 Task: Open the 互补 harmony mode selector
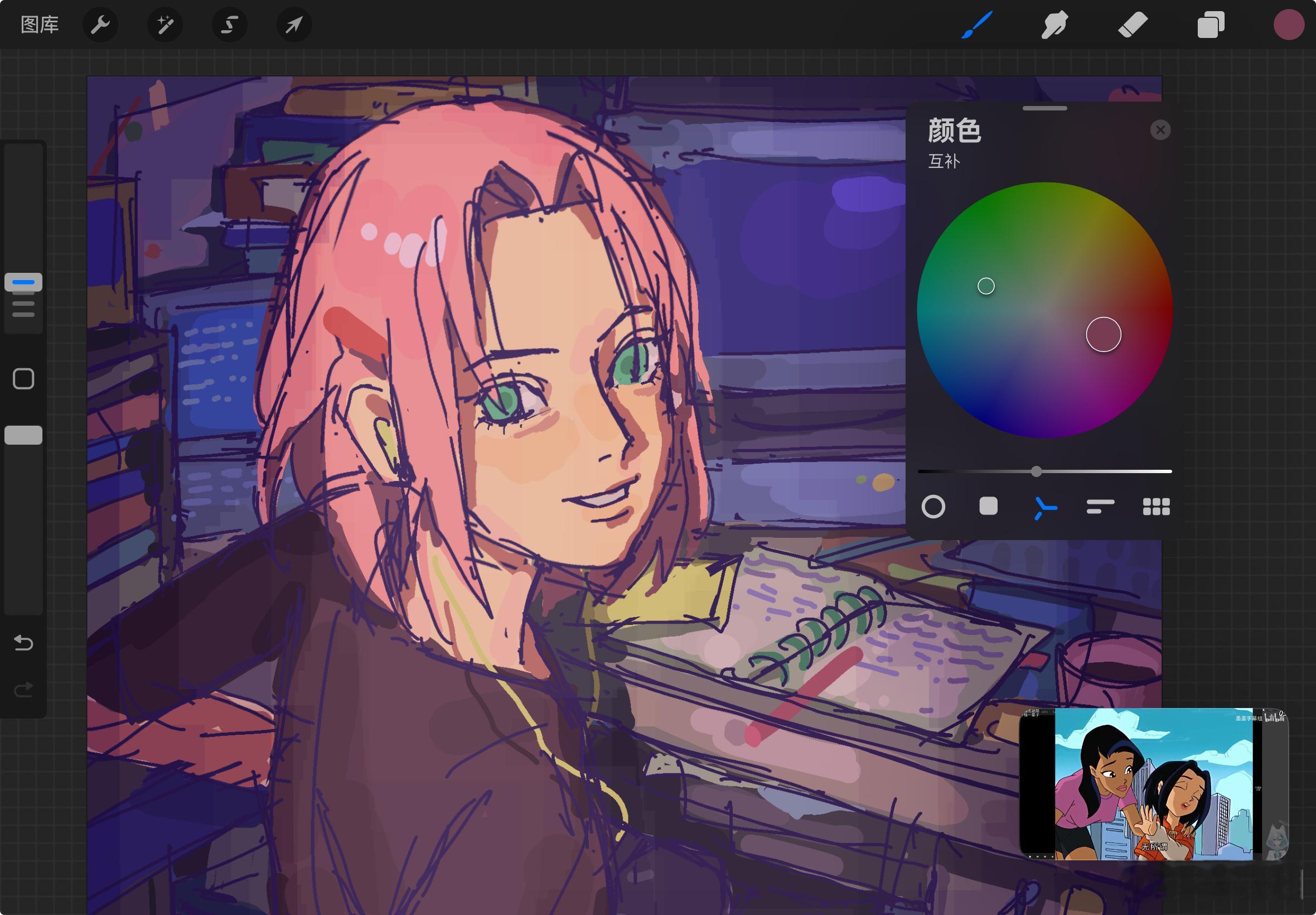tap(944, 161)
